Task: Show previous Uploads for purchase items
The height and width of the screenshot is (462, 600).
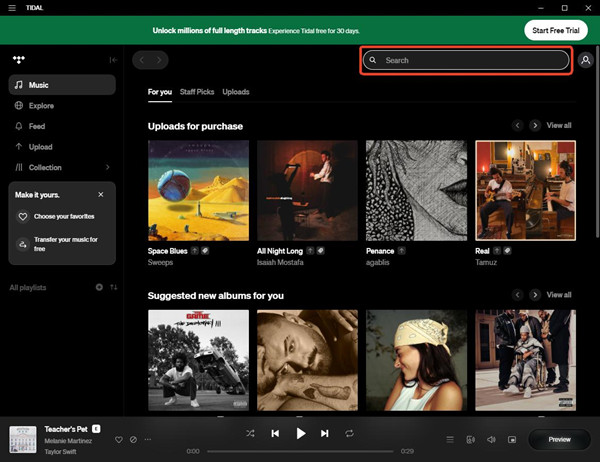Action: click(517, 125)
